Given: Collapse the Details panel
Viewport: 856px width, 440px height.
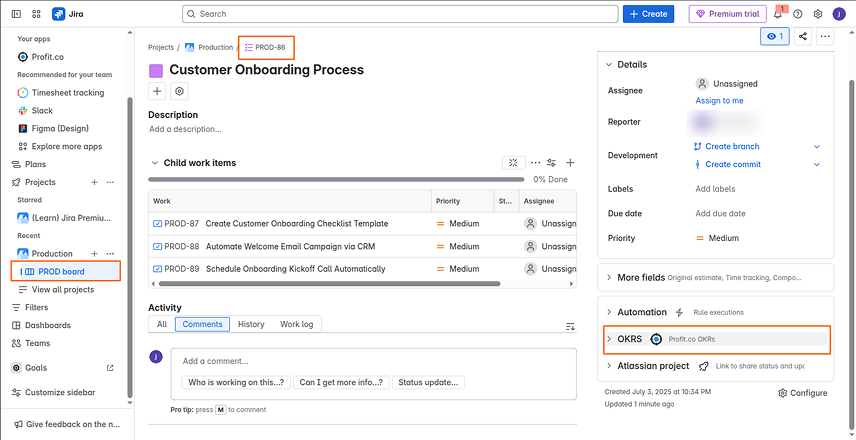Looking at the screenshot, I should point(609,64).
